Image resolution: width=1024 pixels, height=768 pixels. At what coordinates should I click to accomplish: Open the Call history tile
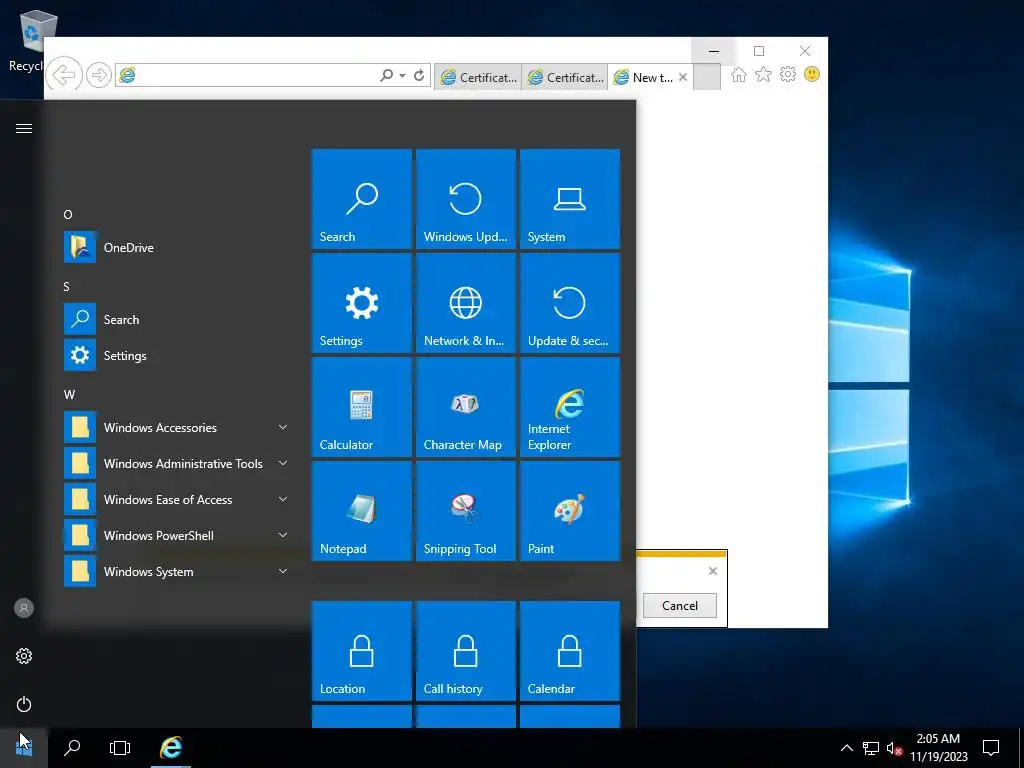click(x=466, y=651)
